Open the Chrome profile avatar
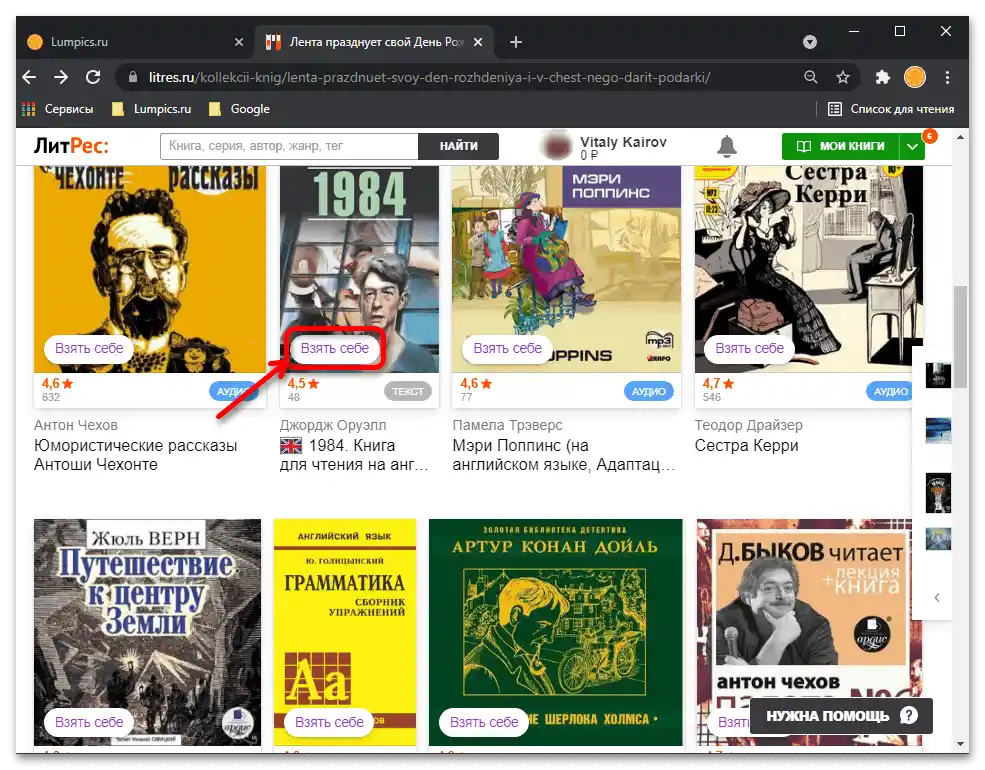 [915, 77]
